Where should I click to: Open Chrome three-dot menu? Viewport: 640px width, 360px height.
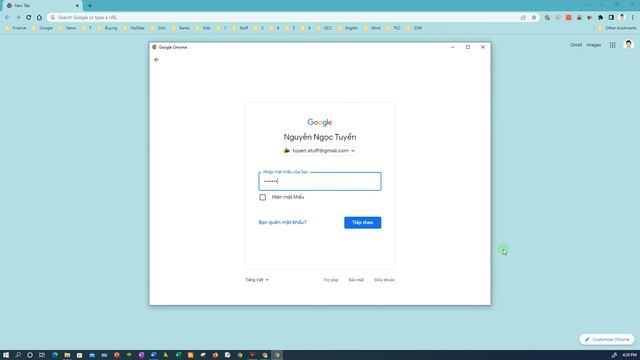[633, 18]
